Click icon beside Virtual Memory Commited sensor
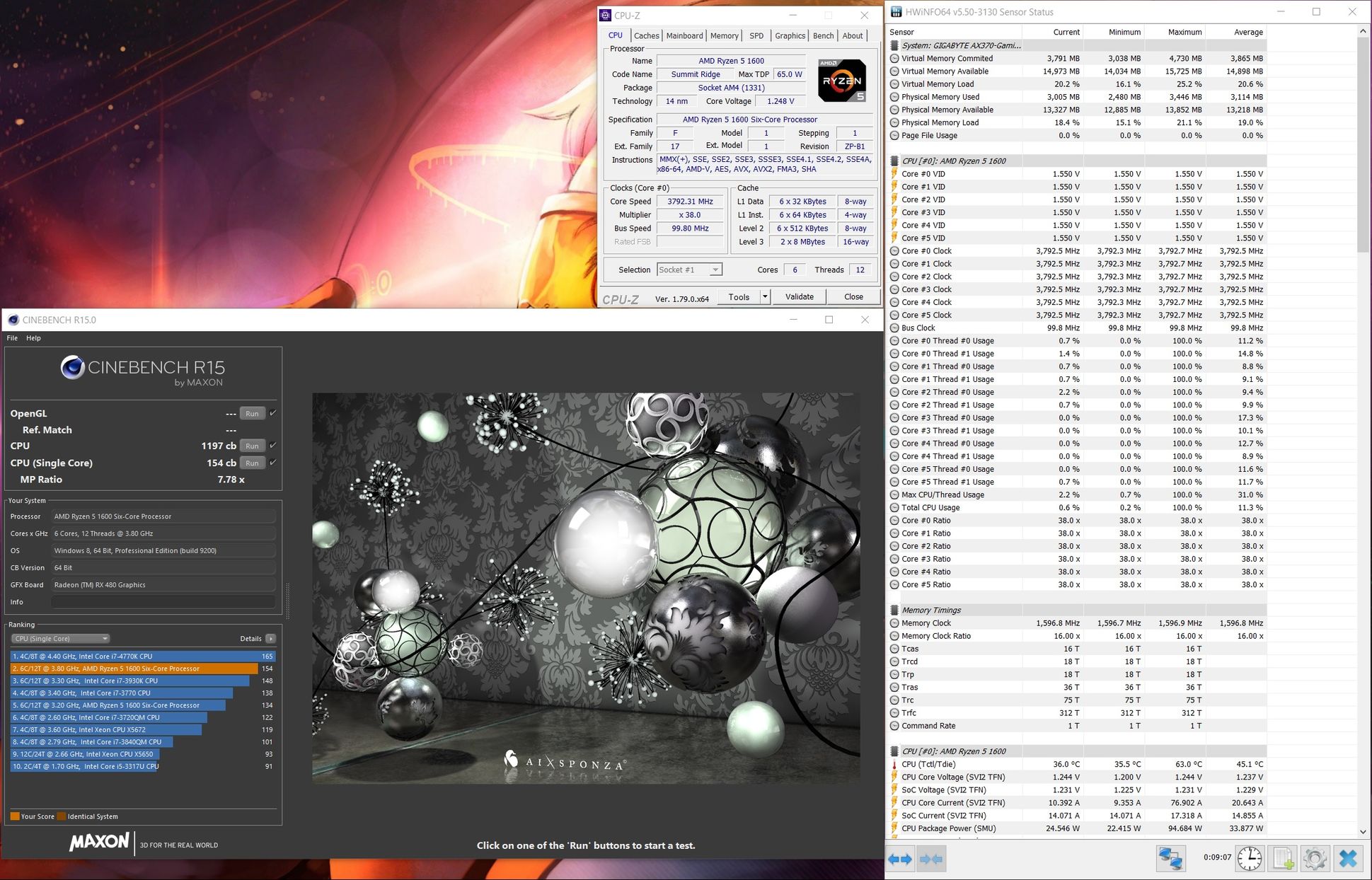Screen dimensions: 1372x880 (894, 59)
